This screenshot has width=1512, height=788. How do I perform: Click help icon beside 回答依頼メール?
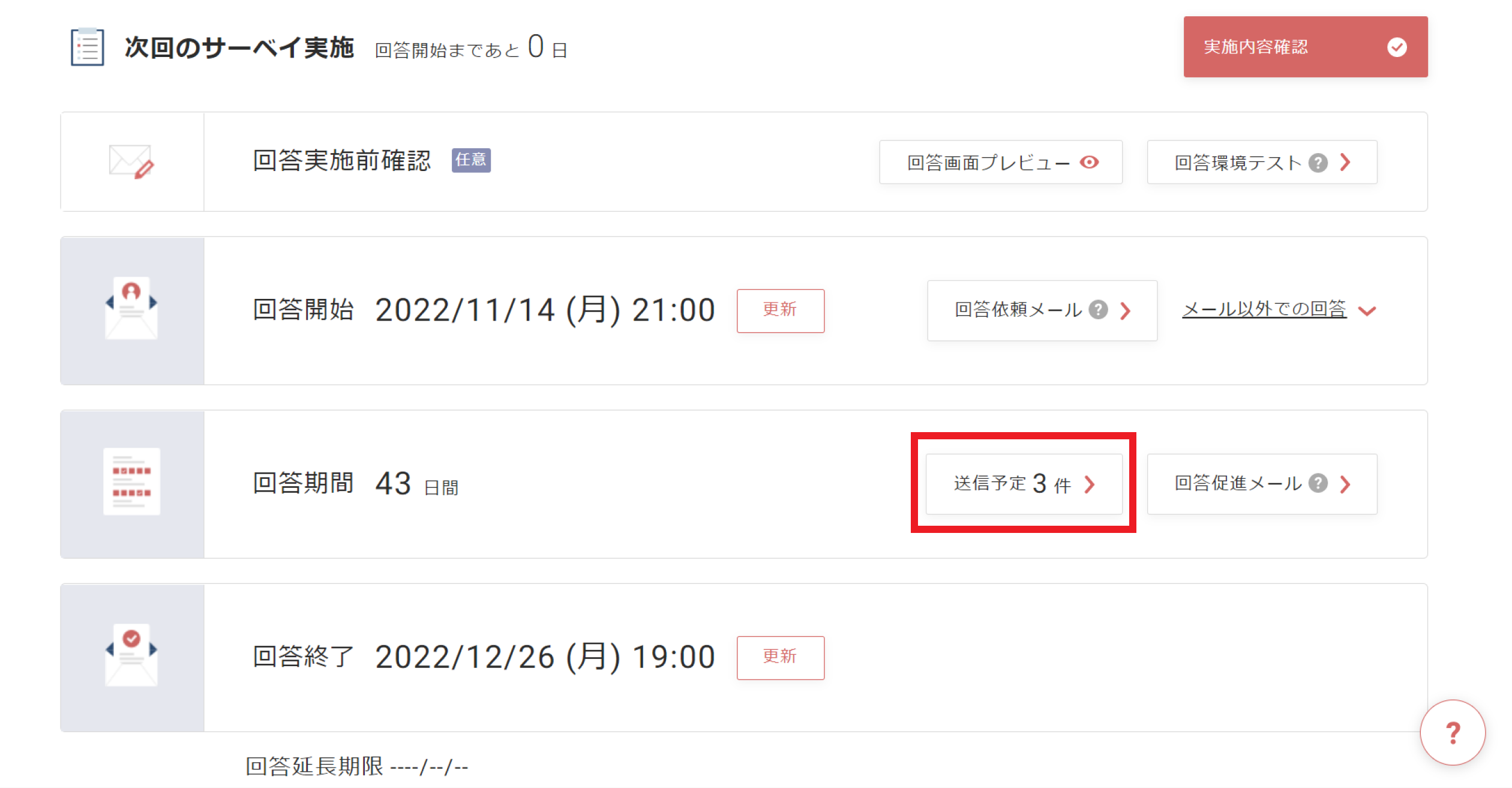pos(1098,310)
